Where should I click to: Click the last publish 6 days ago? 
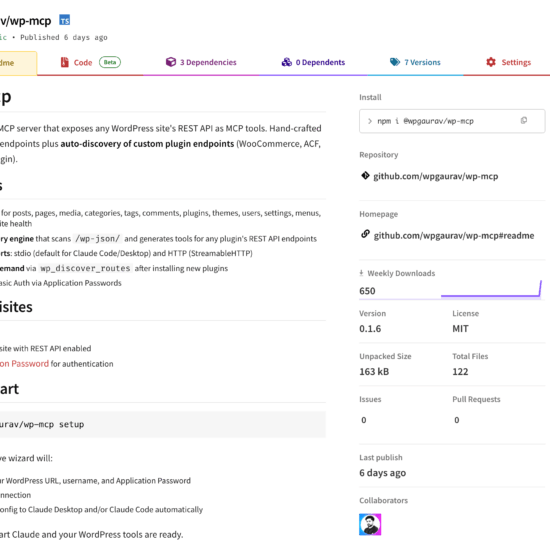click(382, 473)
